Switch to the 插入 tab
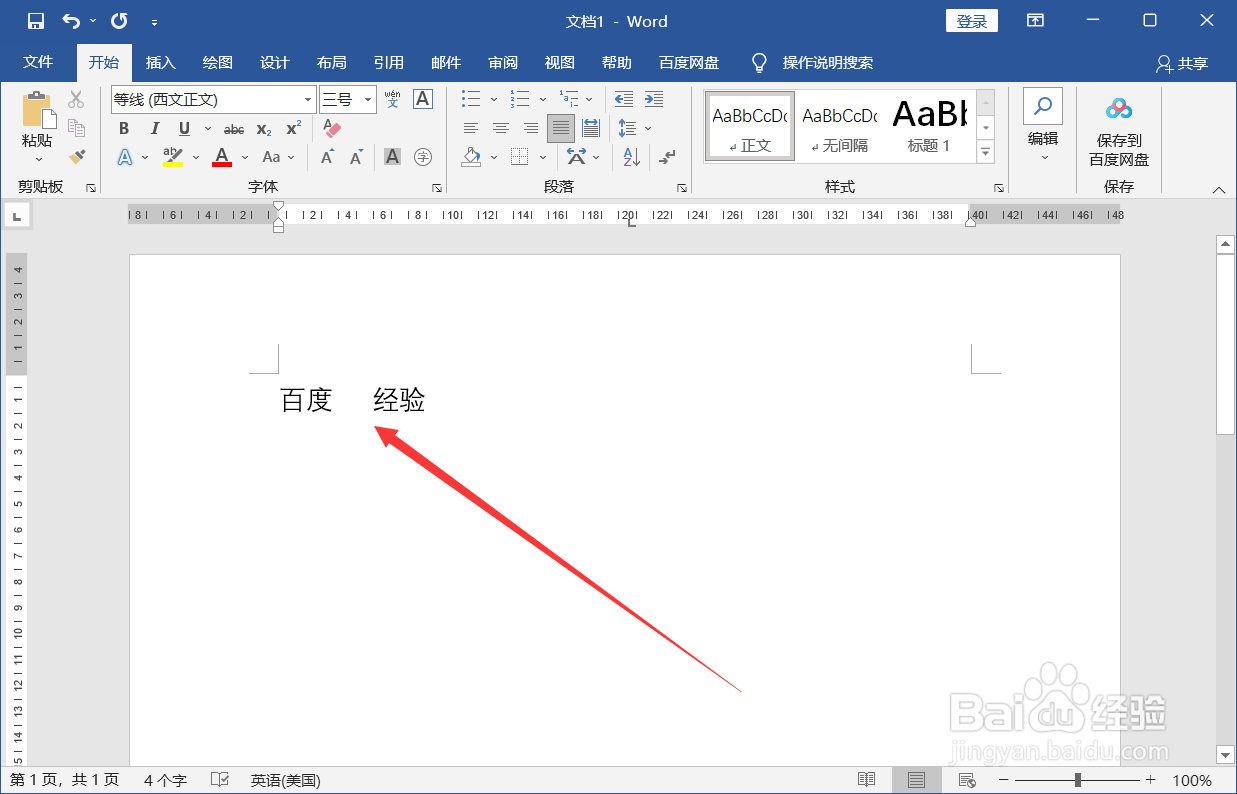This screenshot has height=794, width=1237. [161, 62]
